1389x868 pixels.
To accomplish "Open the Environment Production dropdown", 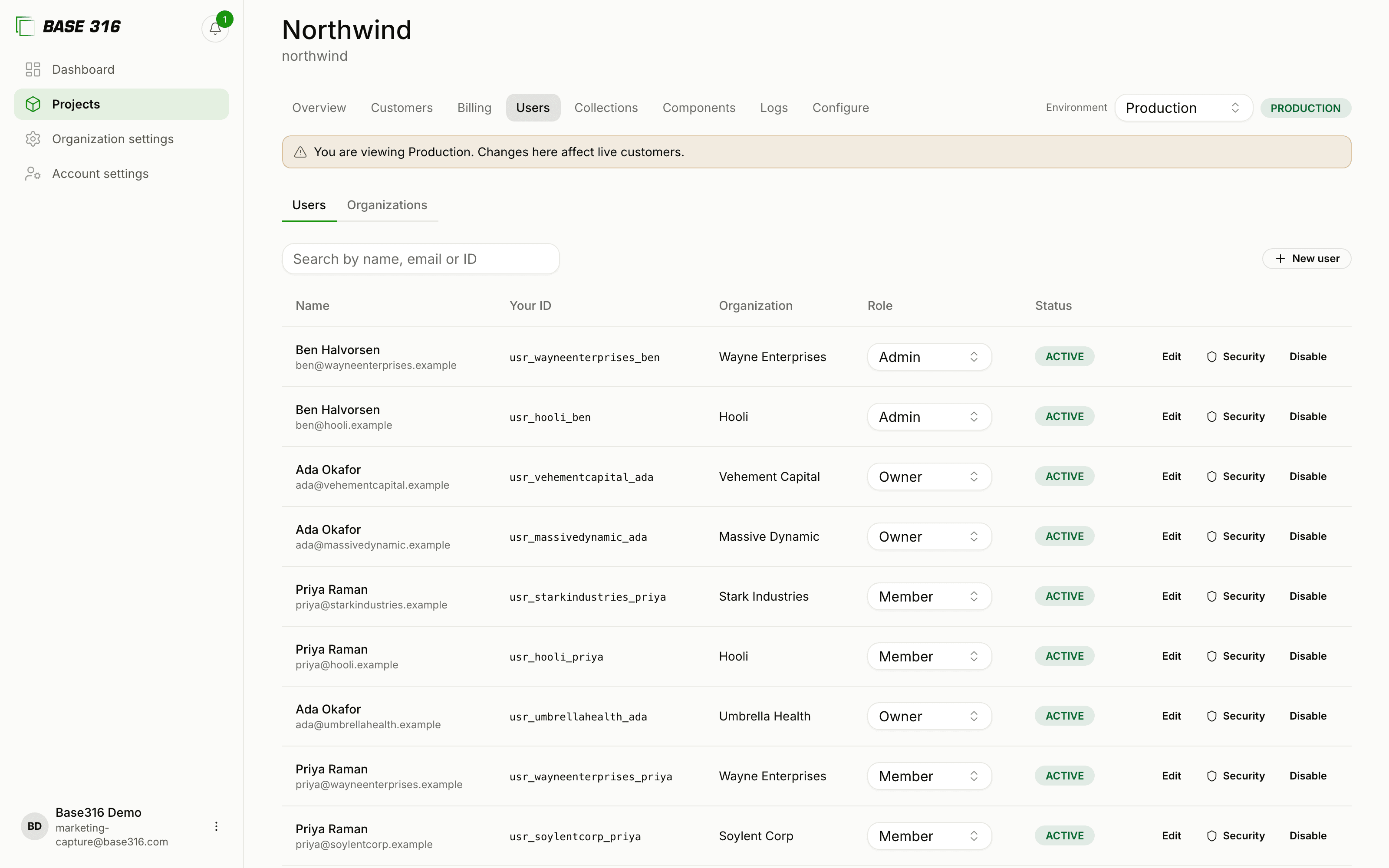I will click(1184, 108).
